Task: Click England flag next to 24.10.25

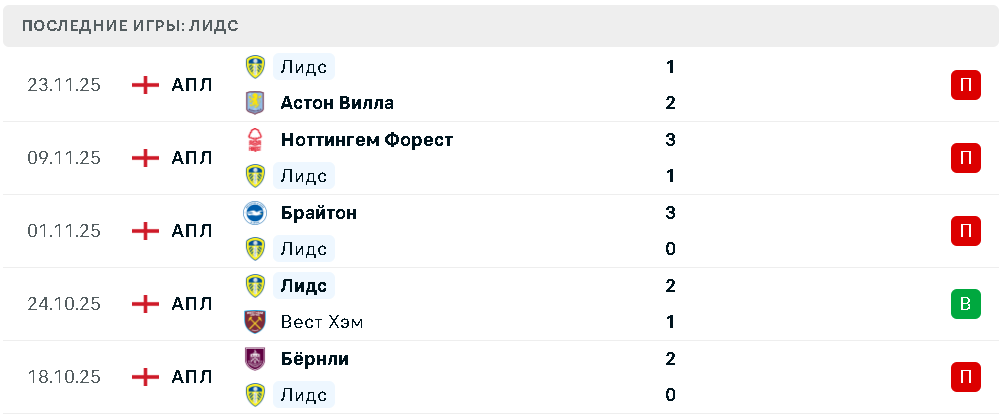Action: 146,304
